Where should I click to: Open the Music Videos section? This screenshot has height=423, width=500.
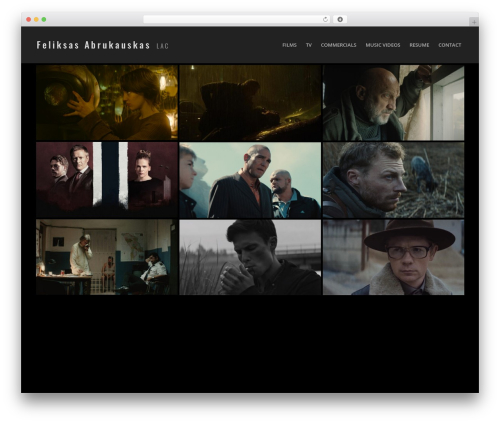(x=383, y=45)
